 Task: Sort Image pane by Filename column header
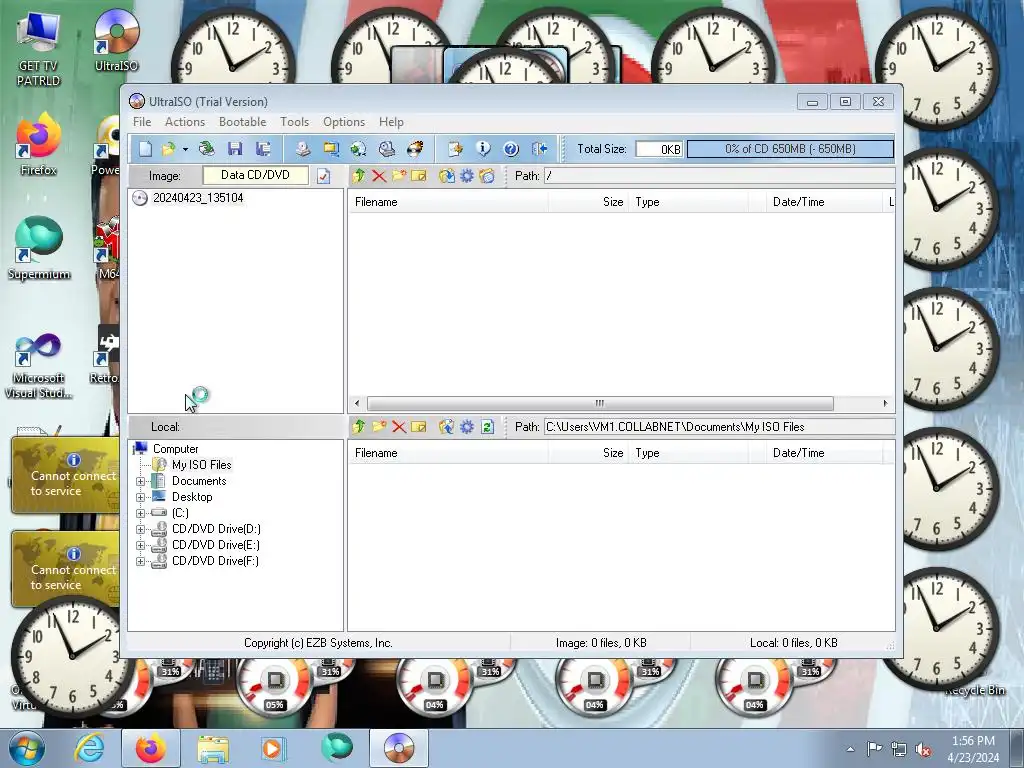pos(448,202)
